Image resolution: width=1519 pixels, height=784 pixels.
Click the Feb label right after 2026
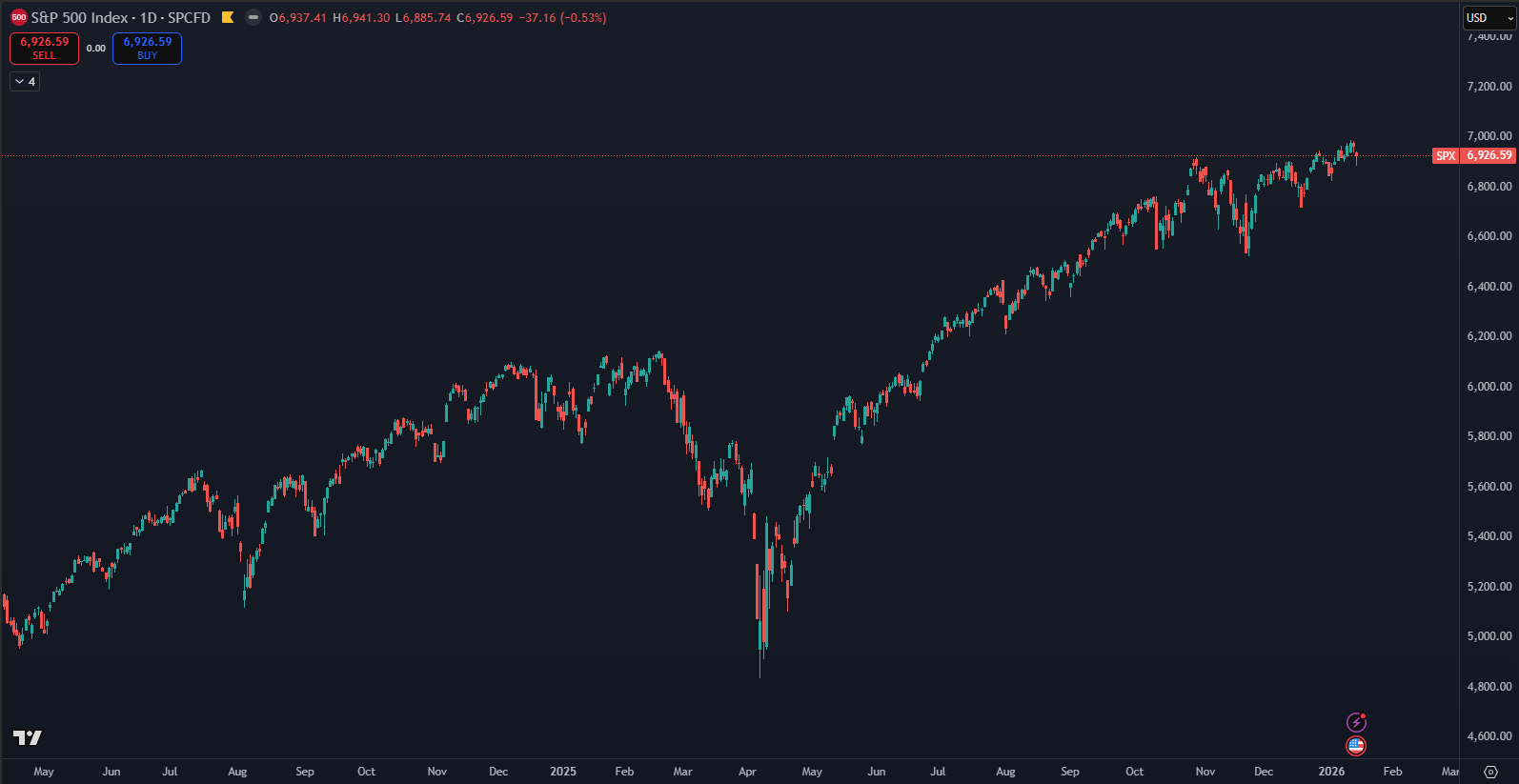1392,772
